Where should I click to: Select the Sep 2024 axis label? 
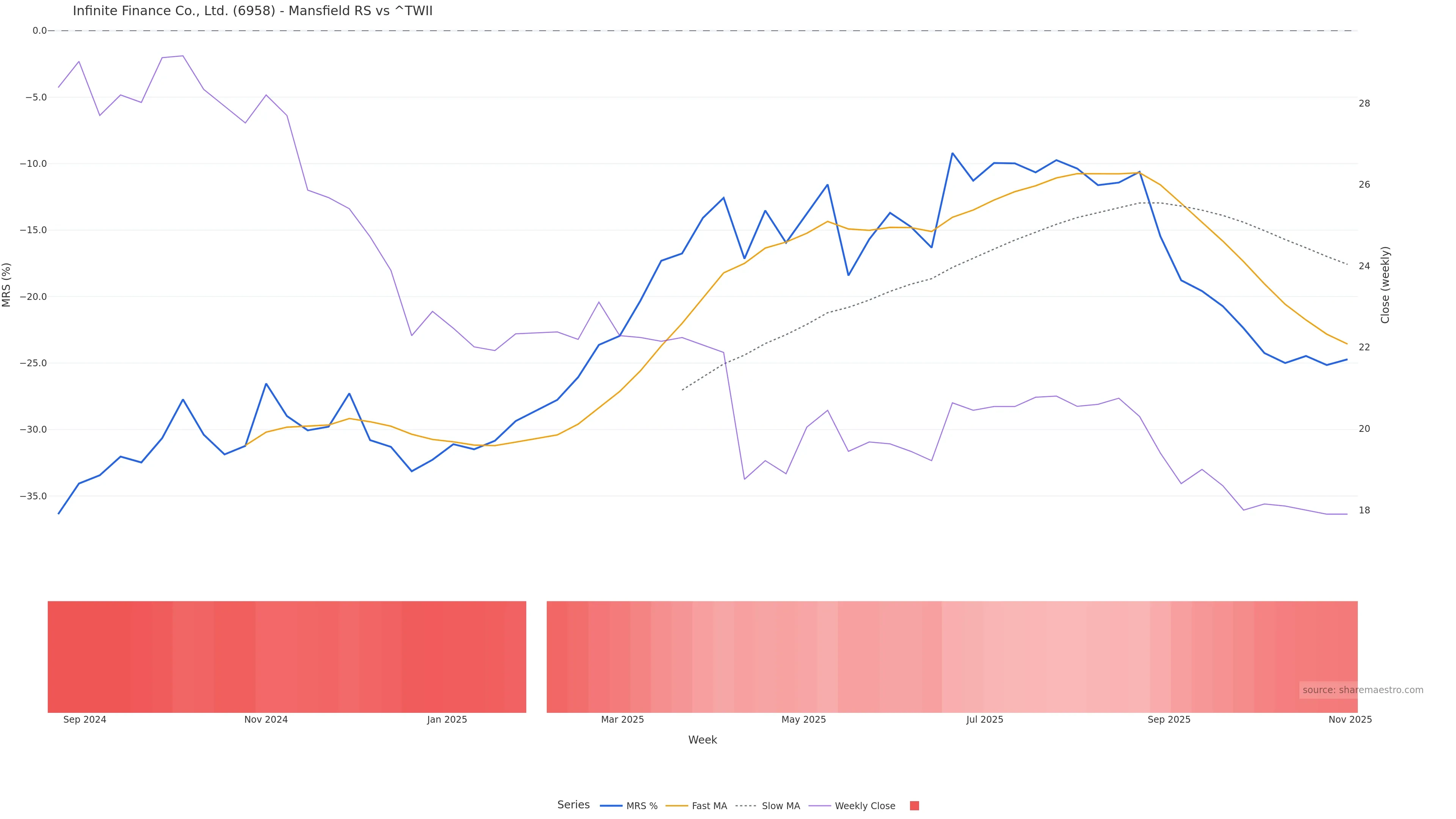(x=85, y=720)
